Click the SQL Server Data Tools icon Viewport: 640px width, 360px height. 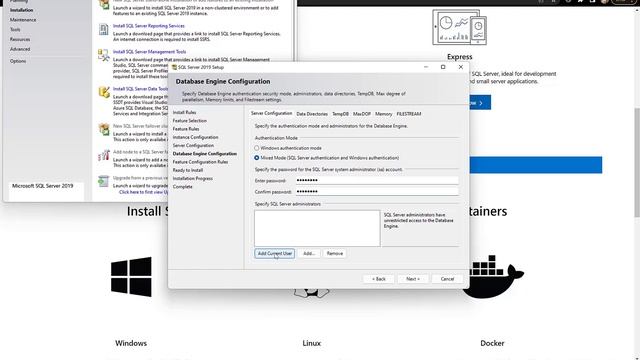pos(104,92)
